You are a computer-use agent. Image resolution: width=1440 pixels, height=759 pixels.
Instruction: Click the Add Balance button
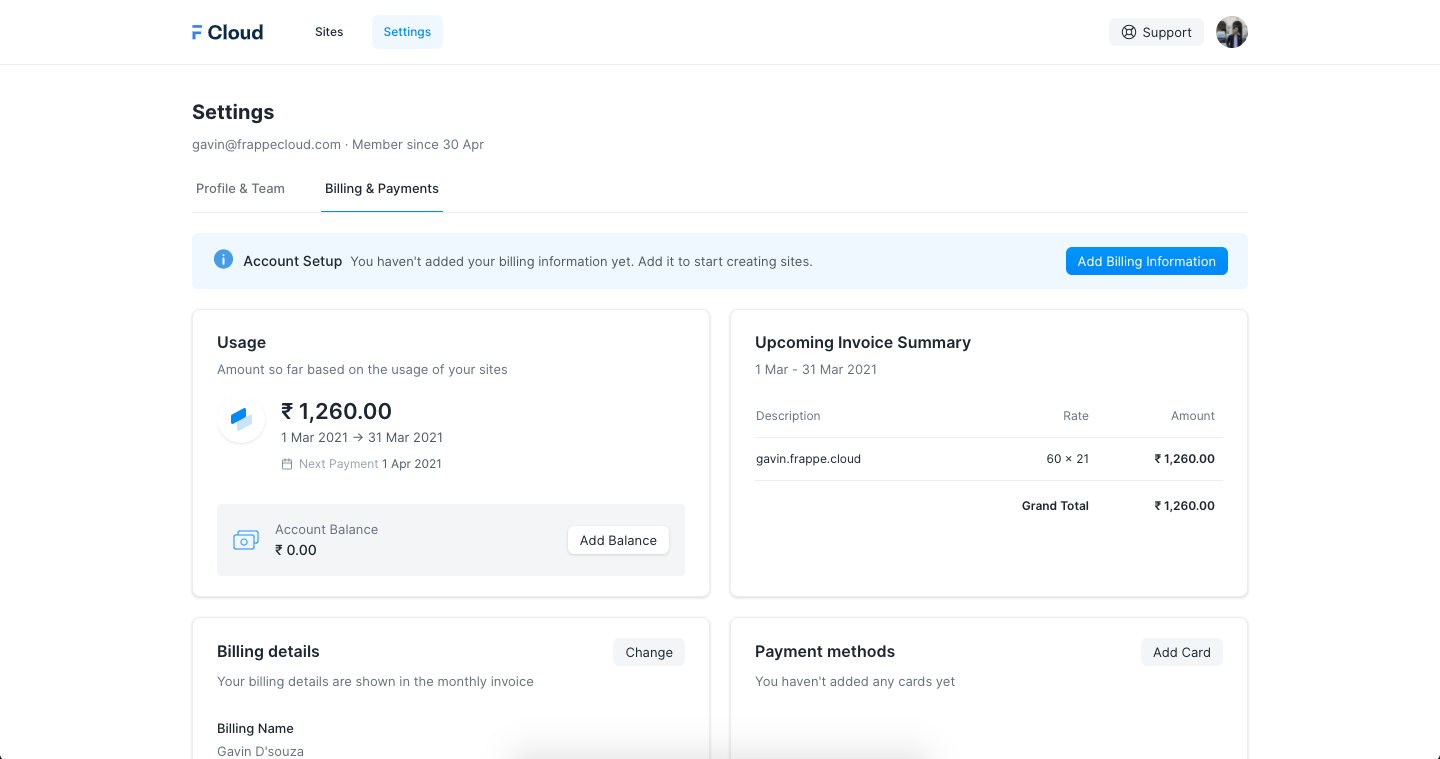618,540
